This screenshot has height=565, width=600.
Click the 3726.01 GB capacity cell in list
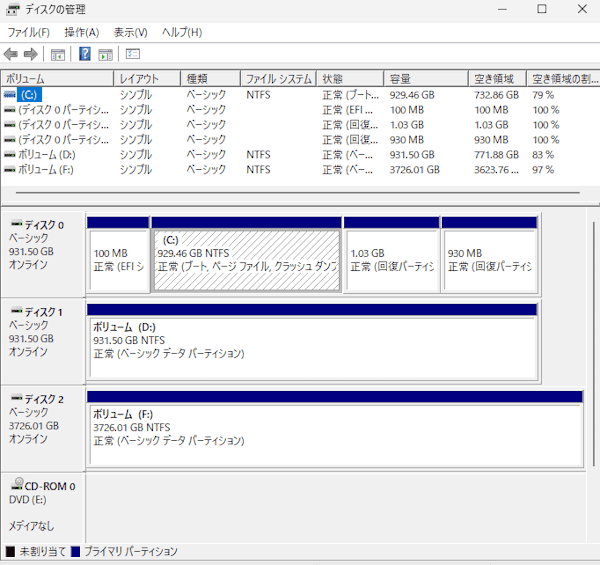[415, 169]
